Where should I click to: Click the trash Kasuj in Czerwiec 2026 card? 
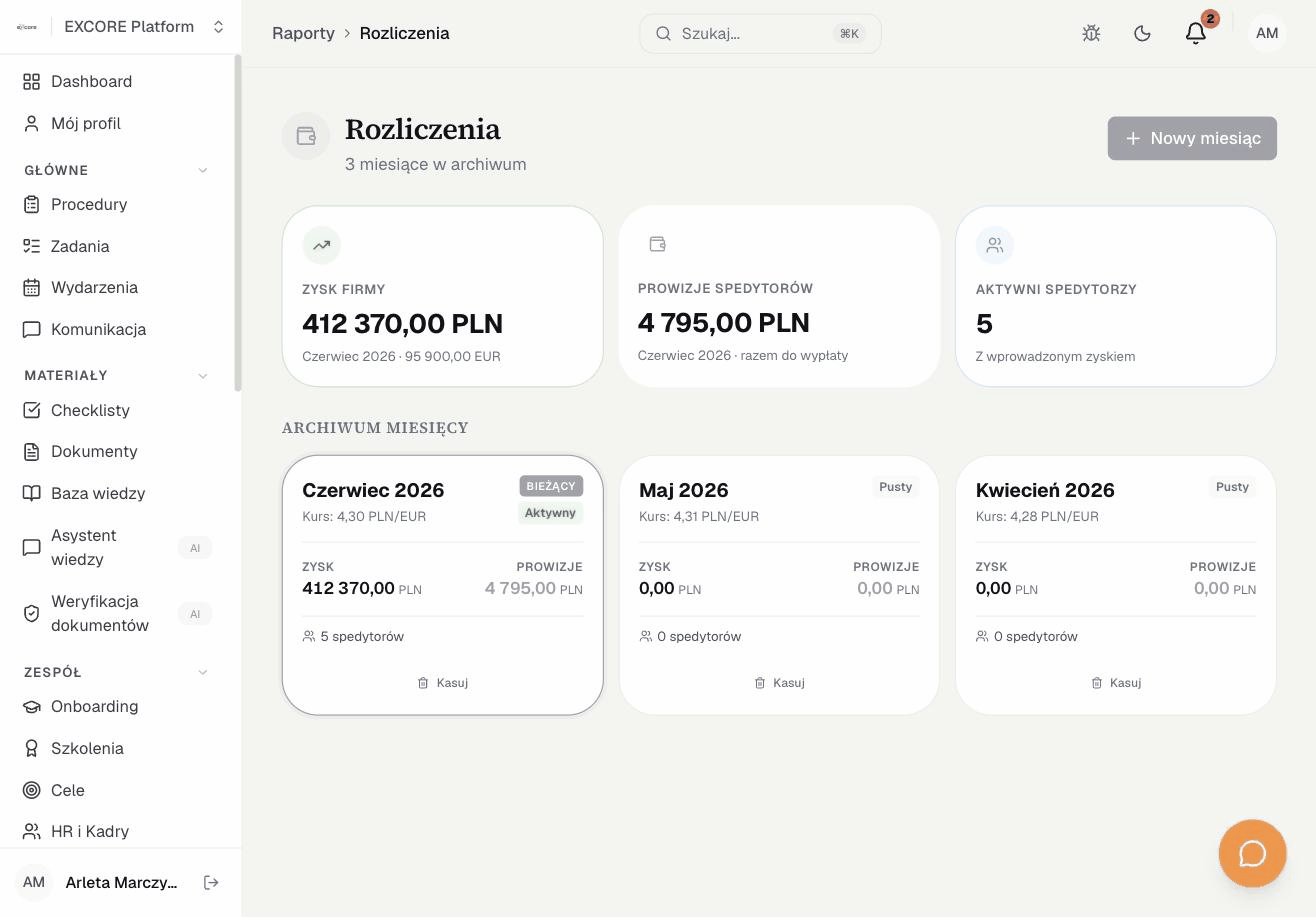pyautogui.click(x=443, y=683)
